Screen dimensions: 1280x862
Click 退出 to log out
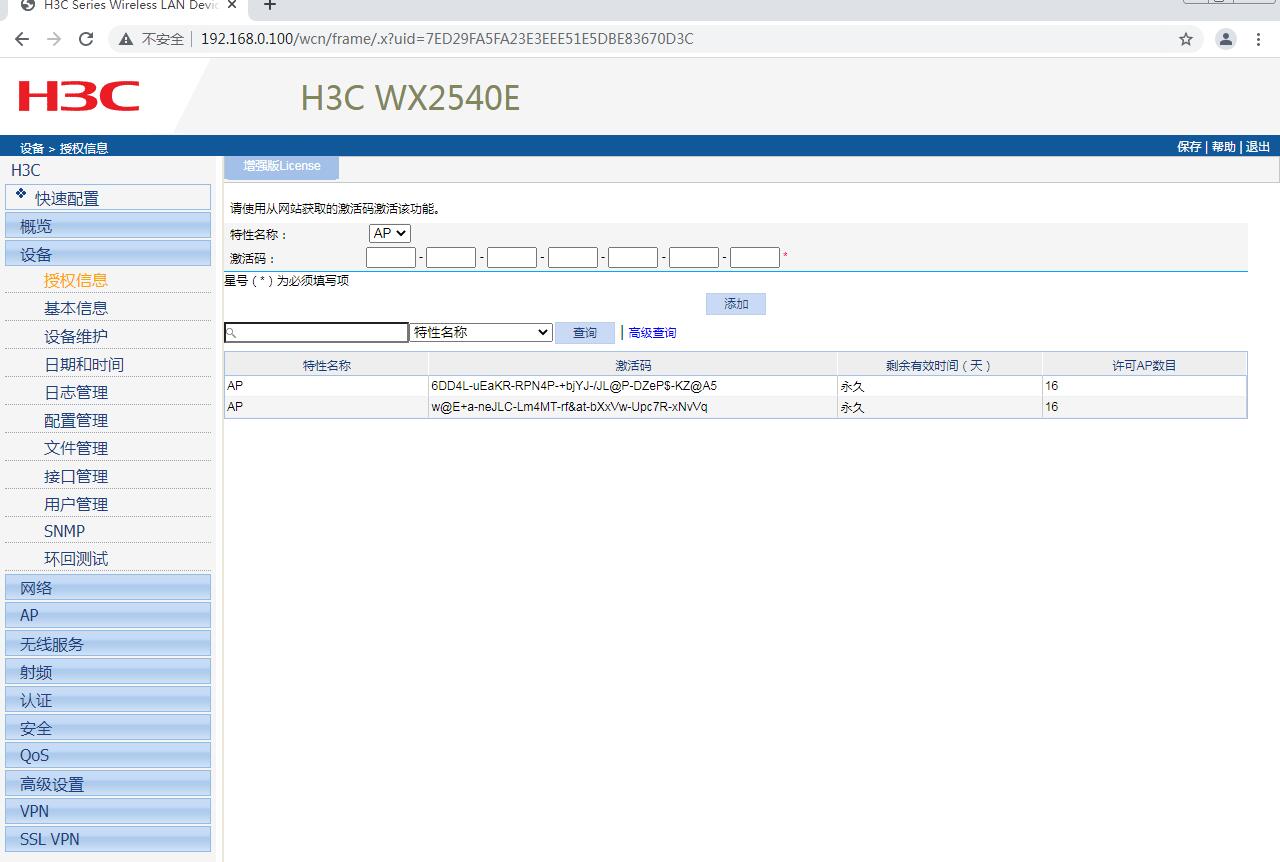(1258, 147)
